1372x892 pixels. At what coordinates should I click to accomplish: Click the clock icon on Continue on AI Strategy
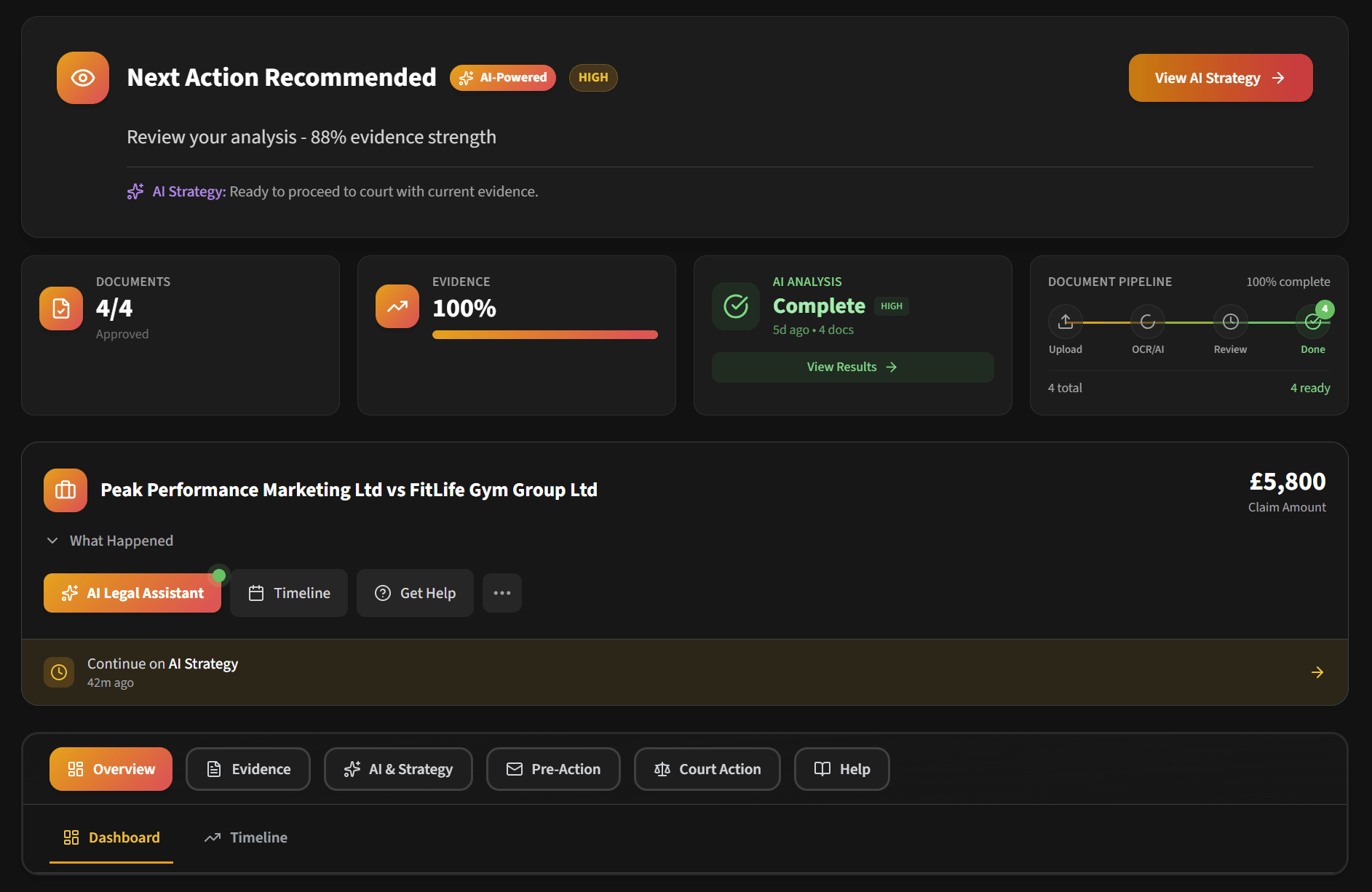click(59, 672)
